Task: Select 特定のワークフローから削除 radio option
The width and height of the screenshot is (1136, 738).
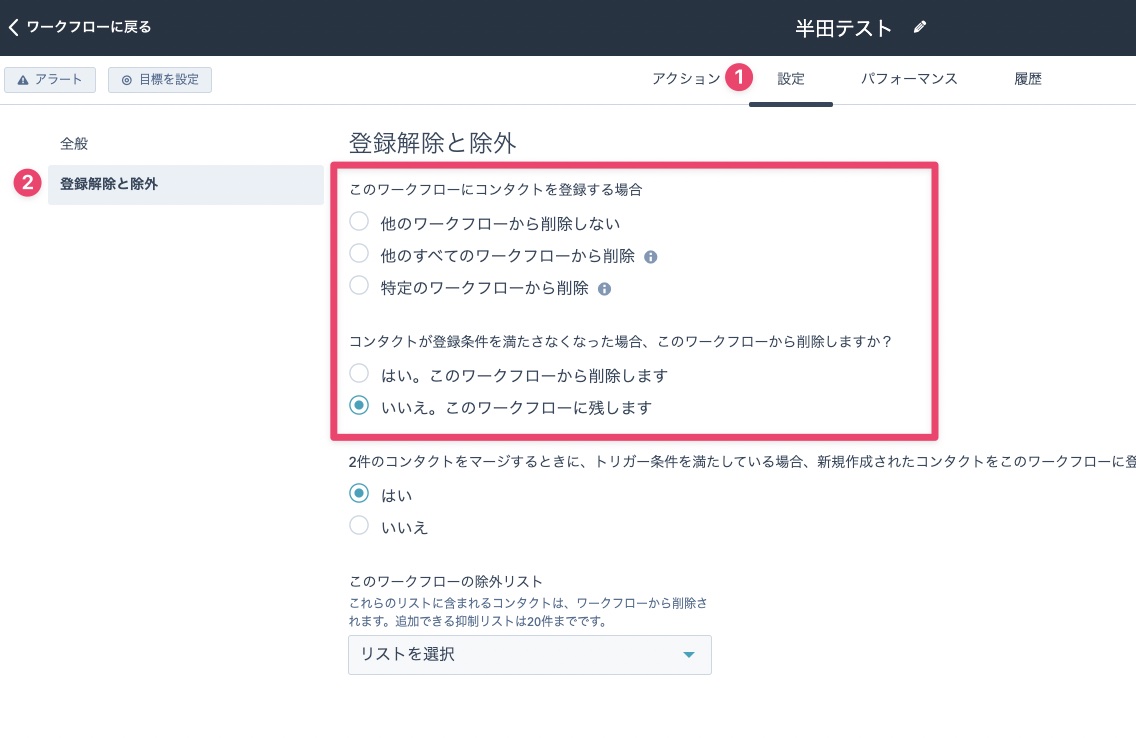Action: pyautogui.click(x=359, y=286)
